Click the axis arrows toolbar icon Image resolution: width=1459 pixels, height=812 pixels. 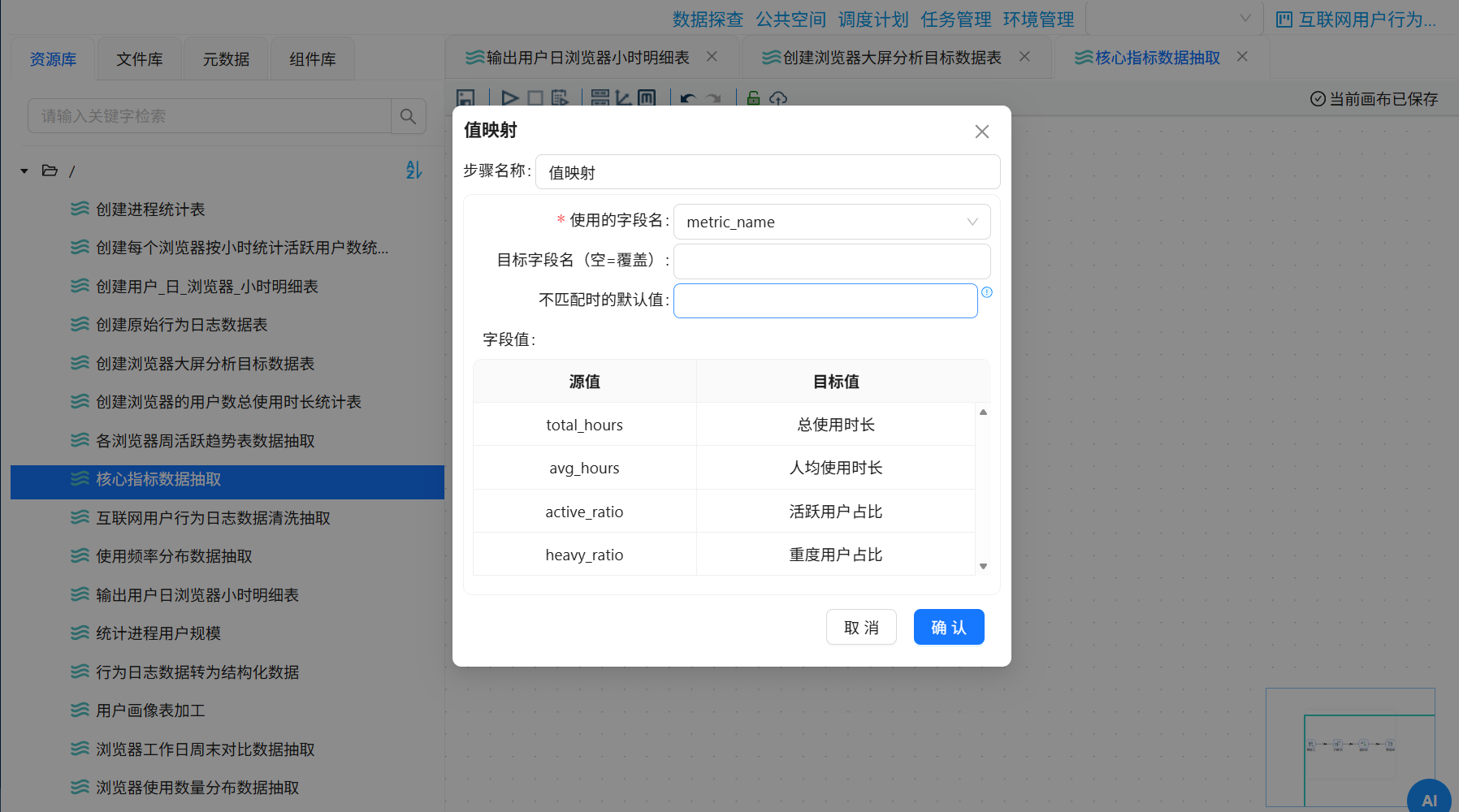tap(623, 98)
